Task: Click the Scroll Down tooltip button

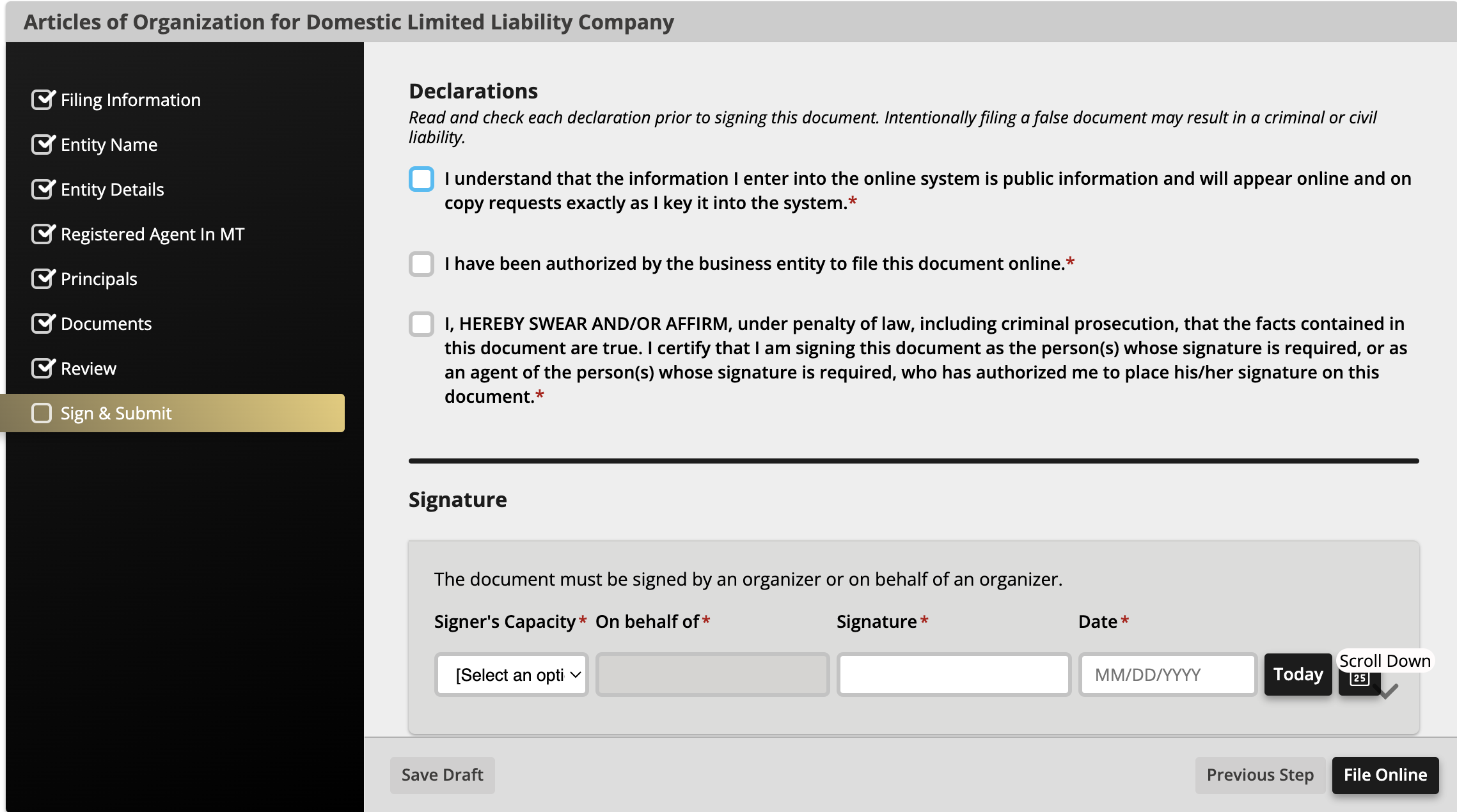Action: pyautogui.click(x=1385, y=660)
